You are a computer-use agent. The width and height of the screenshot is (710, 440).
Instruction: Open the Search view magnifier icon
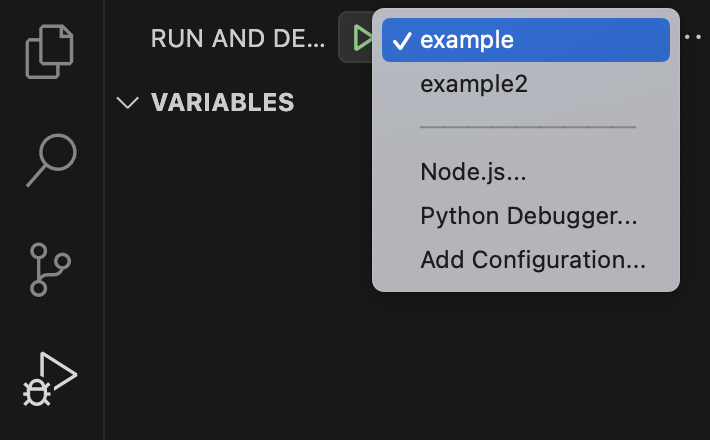(51, 160)
